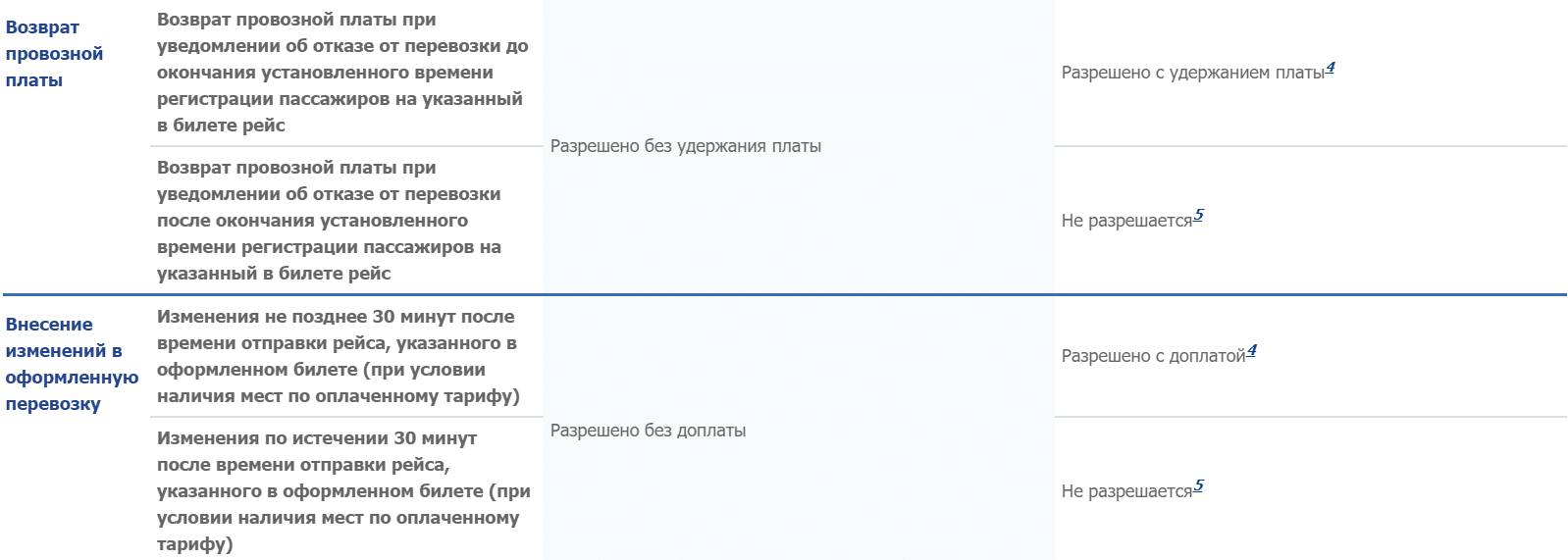
Task: Click "Не разрешается" text in the refund section
Action: pyautogui.click(x=1126, y=222)
